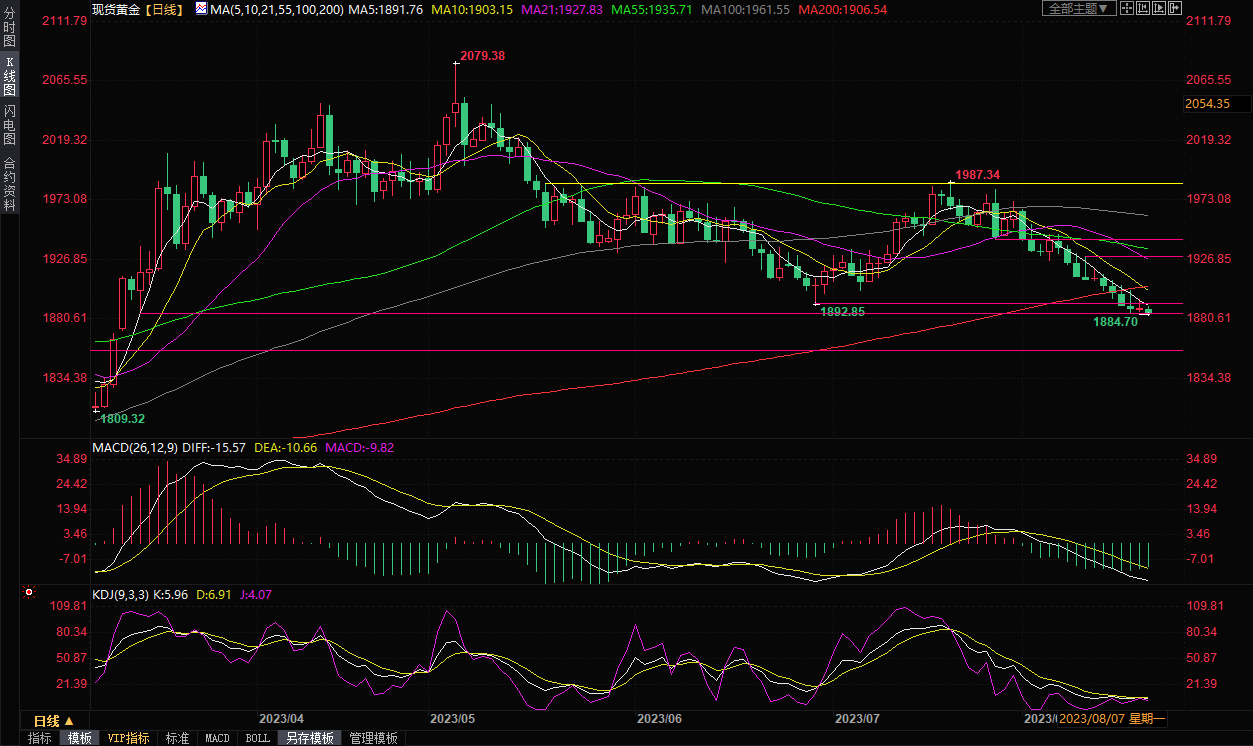Open the VIP指标 tab
Image resolution: width=1253 pixels, height=746 pixels.
click(x=128, y=738)
